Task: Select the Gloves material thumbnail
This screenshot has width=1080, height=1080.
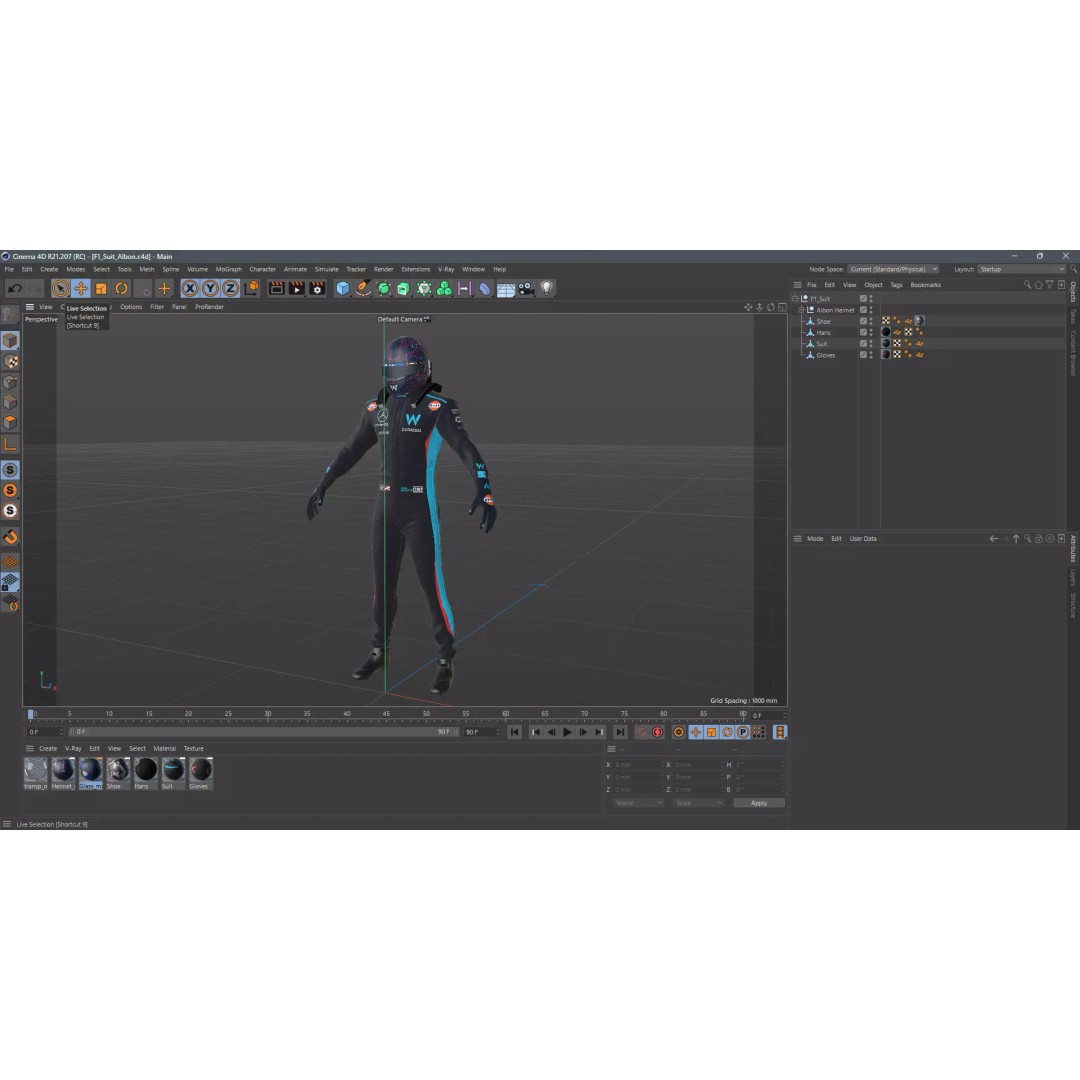Action: click(199, 771)
